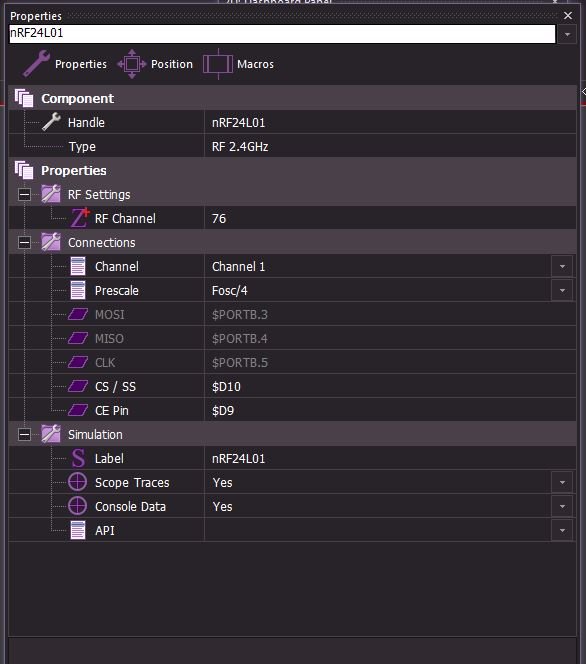
Task: Open the Scope Traces dropdown arrow
Action: 562,482
